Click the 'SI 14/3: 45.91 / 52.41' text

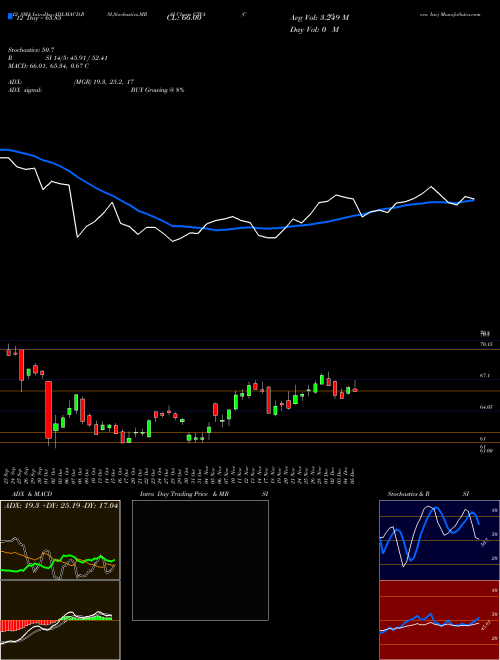[77, 58]
